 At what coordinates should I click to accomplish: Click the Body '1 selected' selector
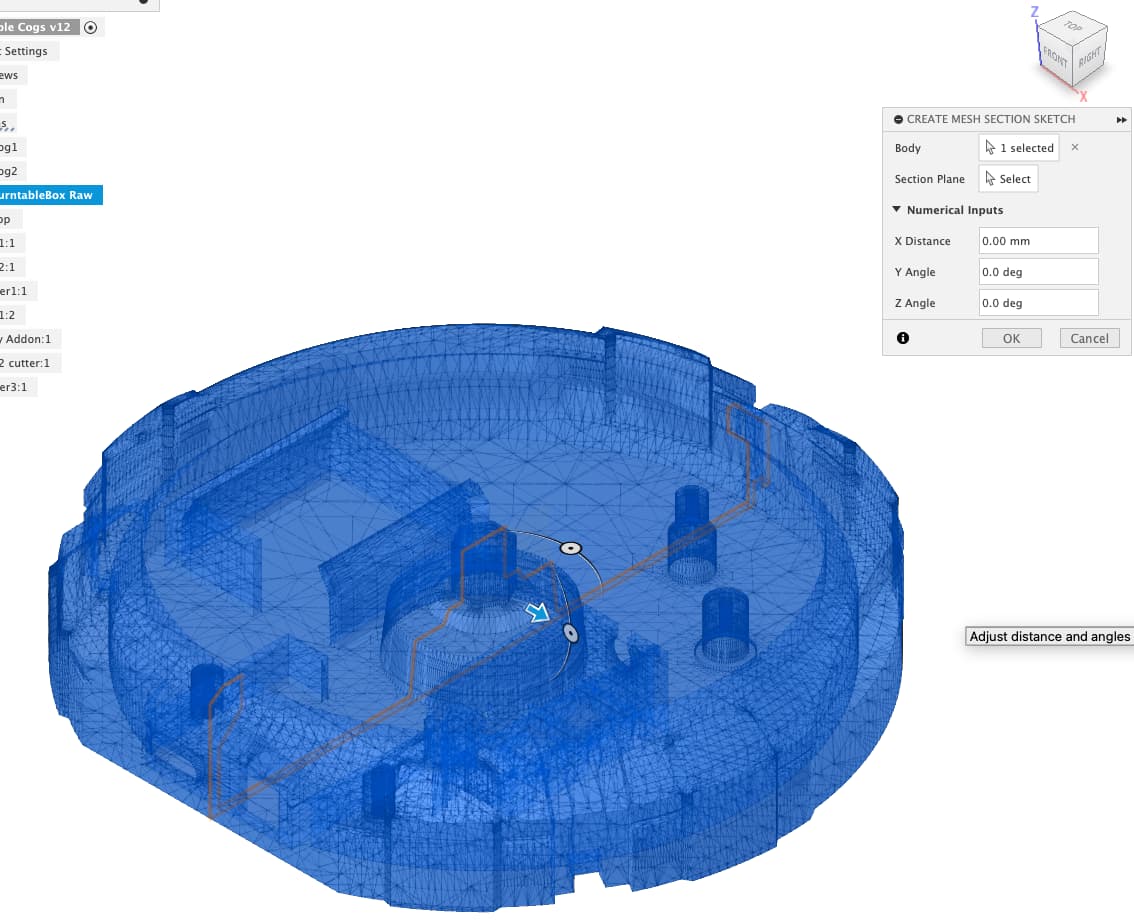[1019, 148]
